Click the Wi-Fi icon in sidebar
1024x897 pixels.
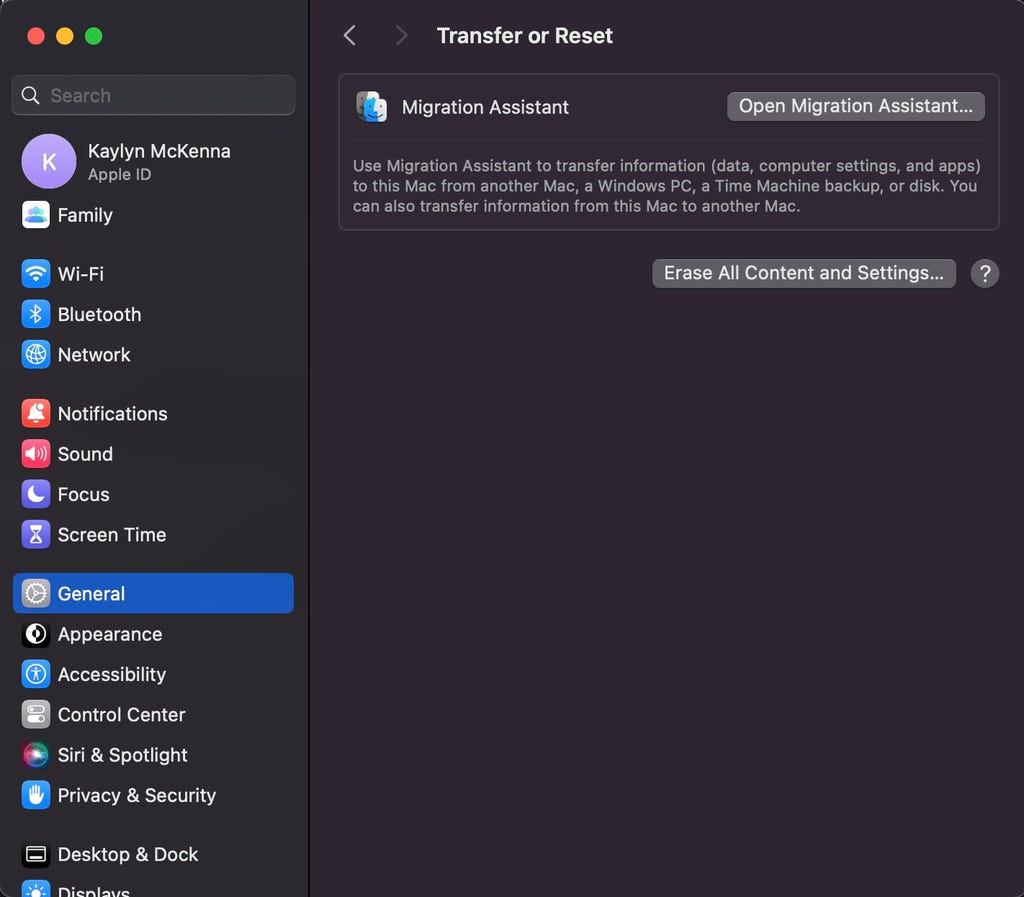pos(36,274)
